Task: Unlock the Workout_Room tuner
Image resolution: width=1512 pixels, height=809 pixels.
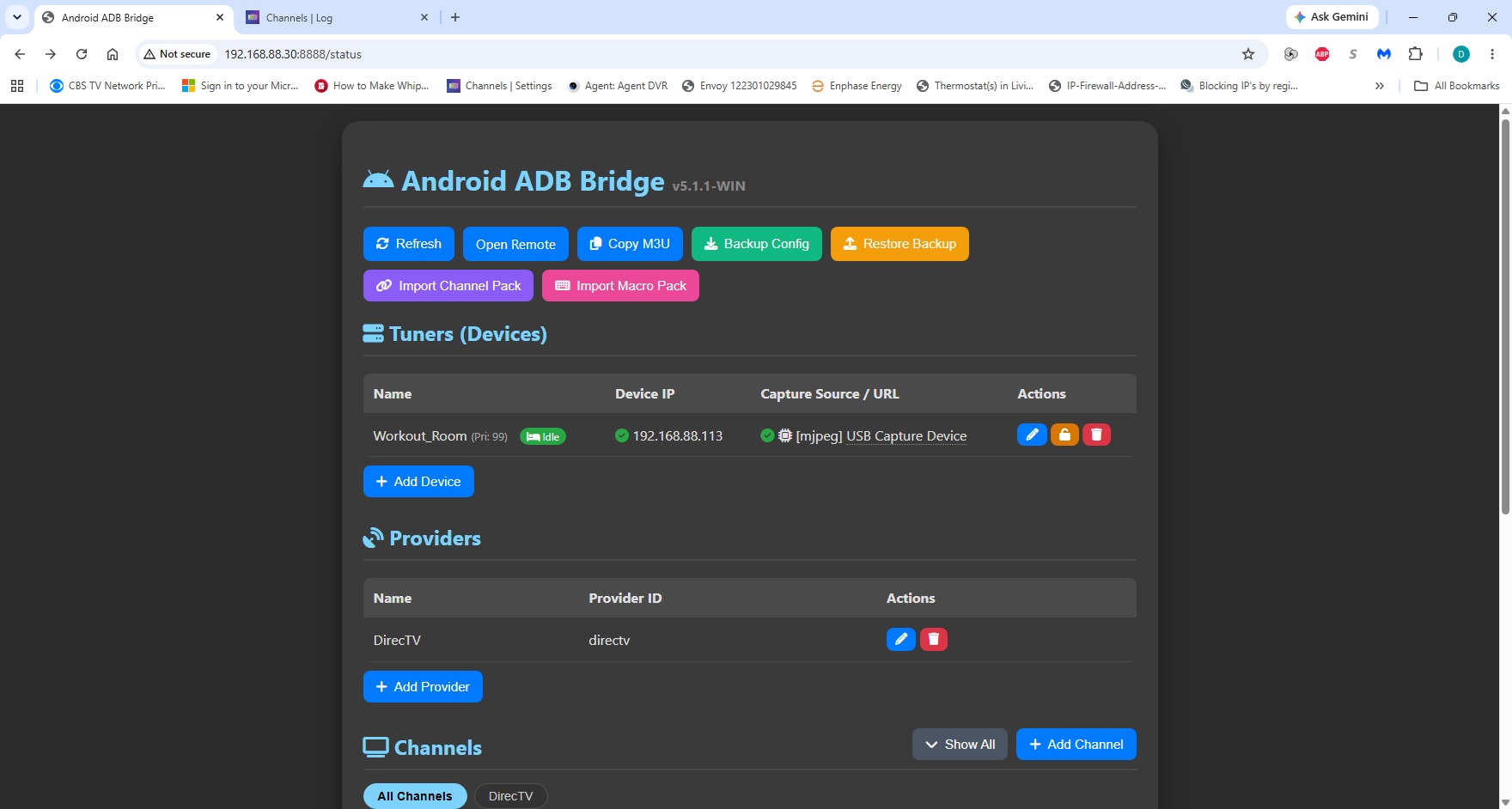Action: (x=1064, y=435)
